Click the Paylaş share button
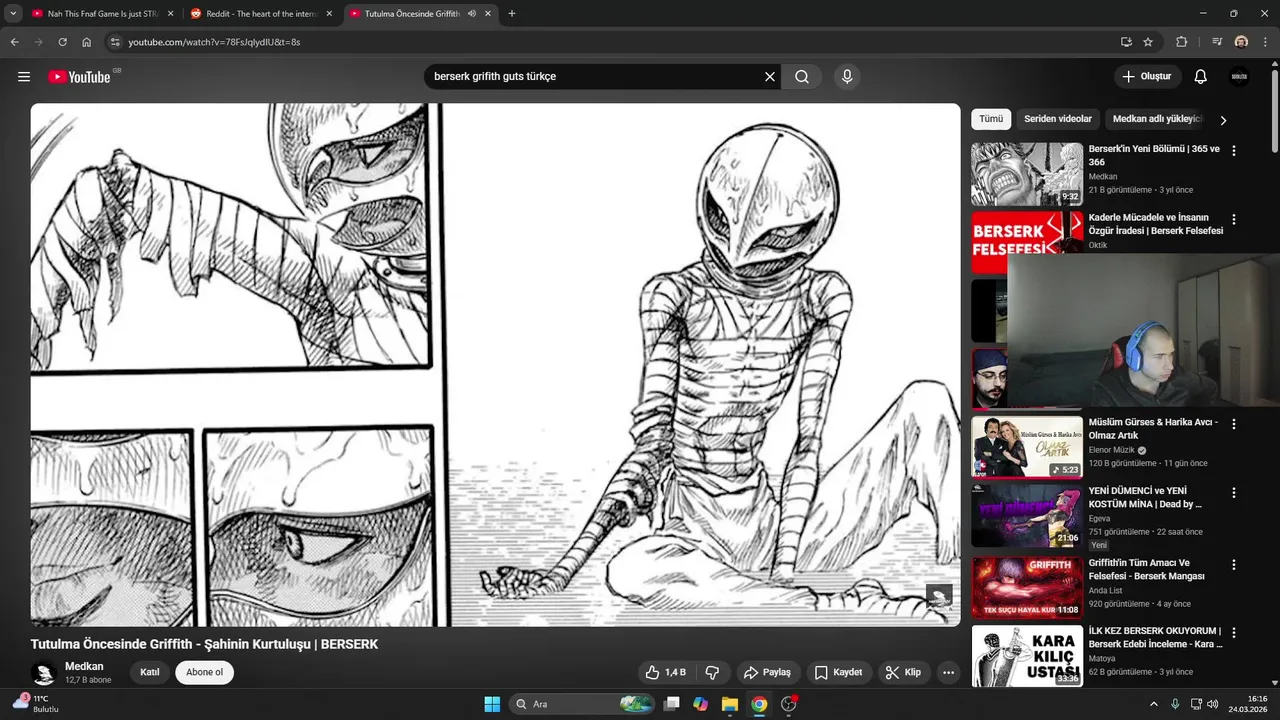Screen dimensions: 1280x720 (767, 672)
